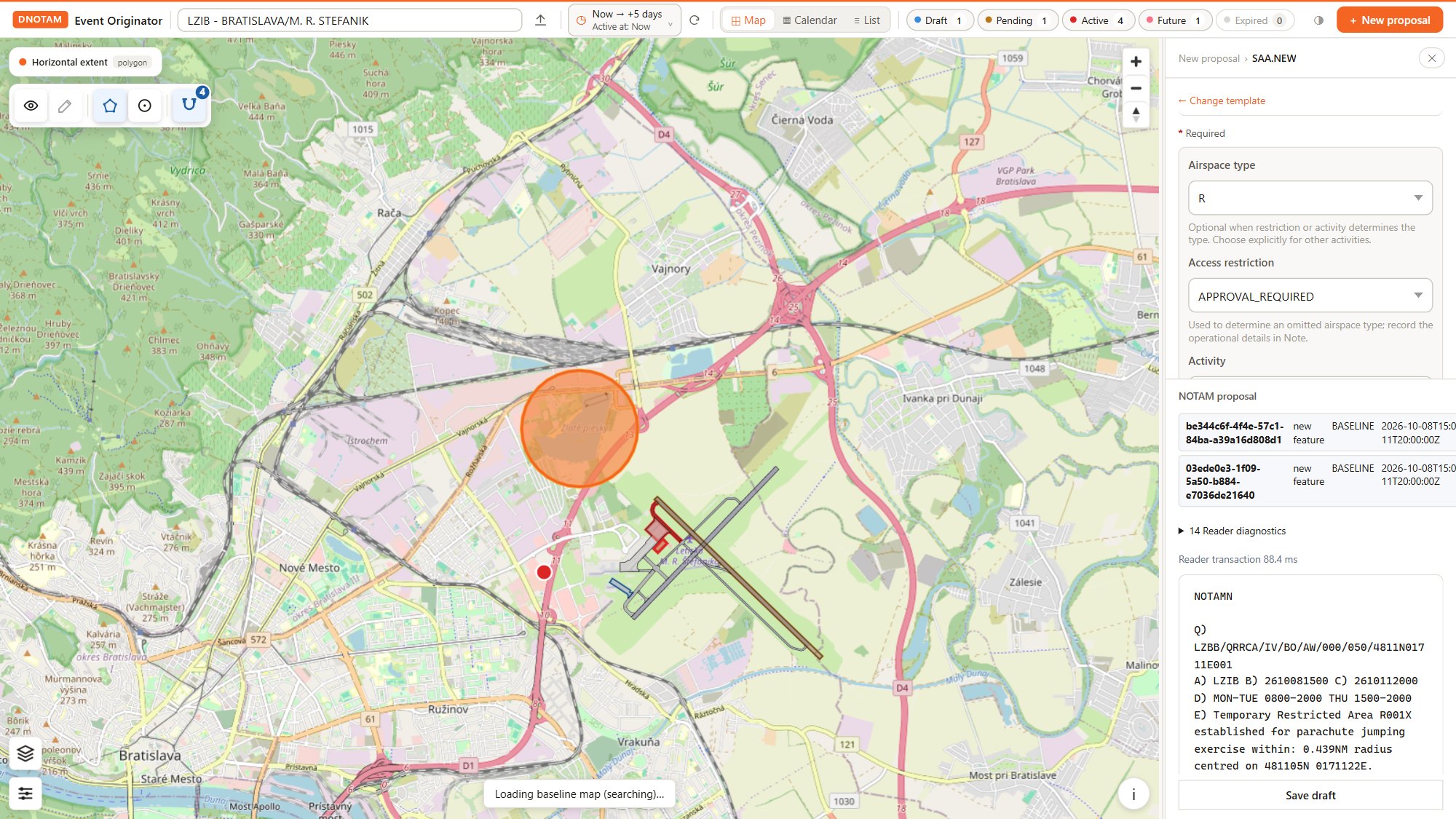
Task: Click the Change template link
Action: (1222, 100)
